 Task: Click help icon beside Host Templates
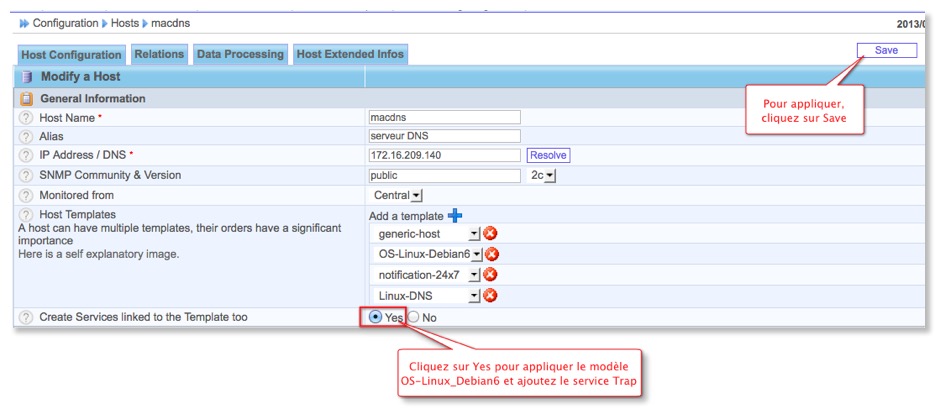pyautogui.click(x=26, y=215)
